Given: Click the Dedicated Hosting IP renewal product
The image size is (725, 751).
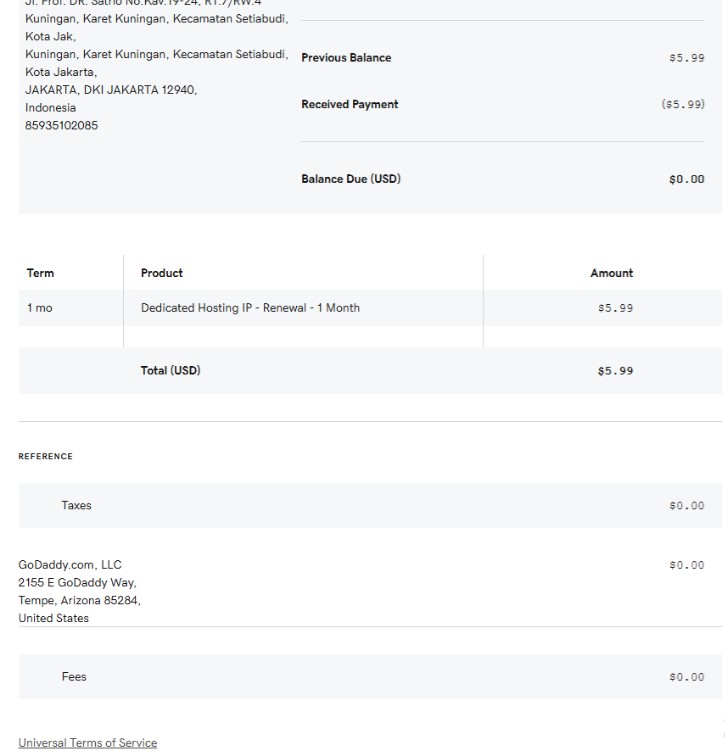Looking at the screenshot, I should [x=250, y=308].
